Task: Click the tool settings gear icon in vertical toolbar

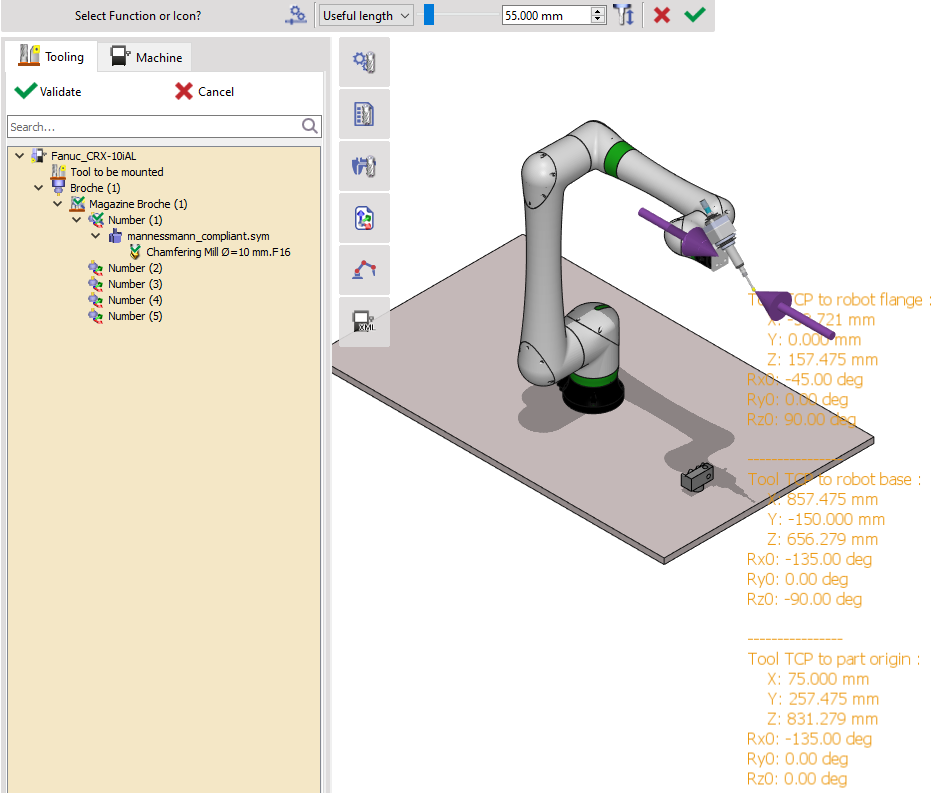Action: [x=364, y=62]
